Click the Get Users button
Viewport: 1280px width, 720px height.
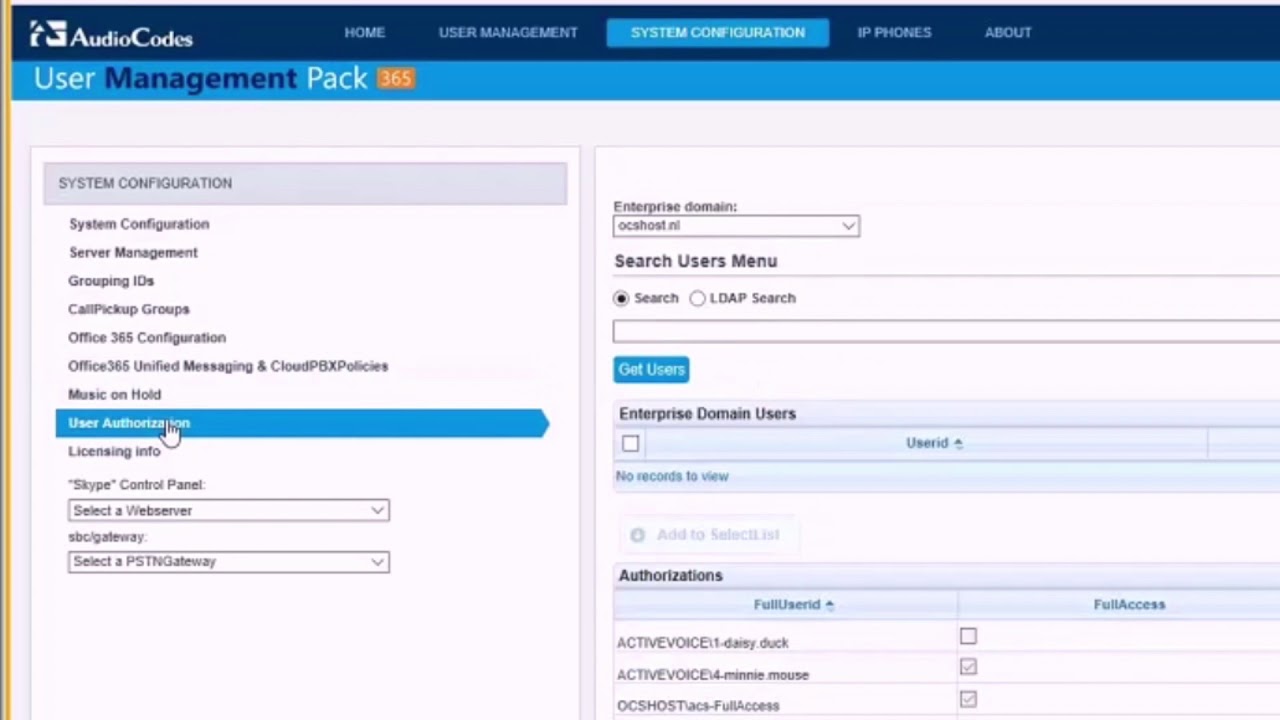click(x=651, y=369)
